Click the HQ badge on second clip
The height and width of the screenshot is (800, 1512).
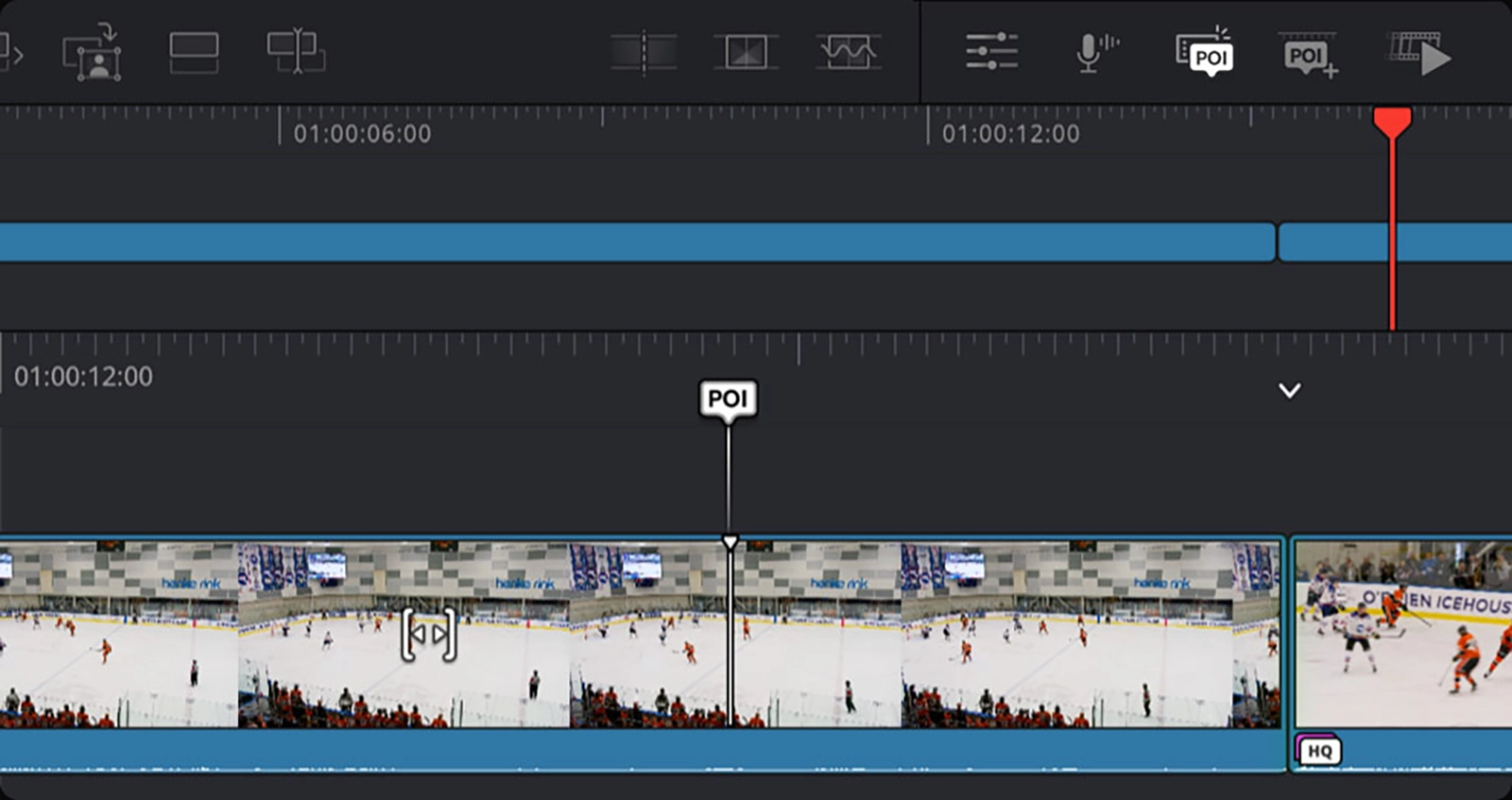click(x=1318, y=751)
